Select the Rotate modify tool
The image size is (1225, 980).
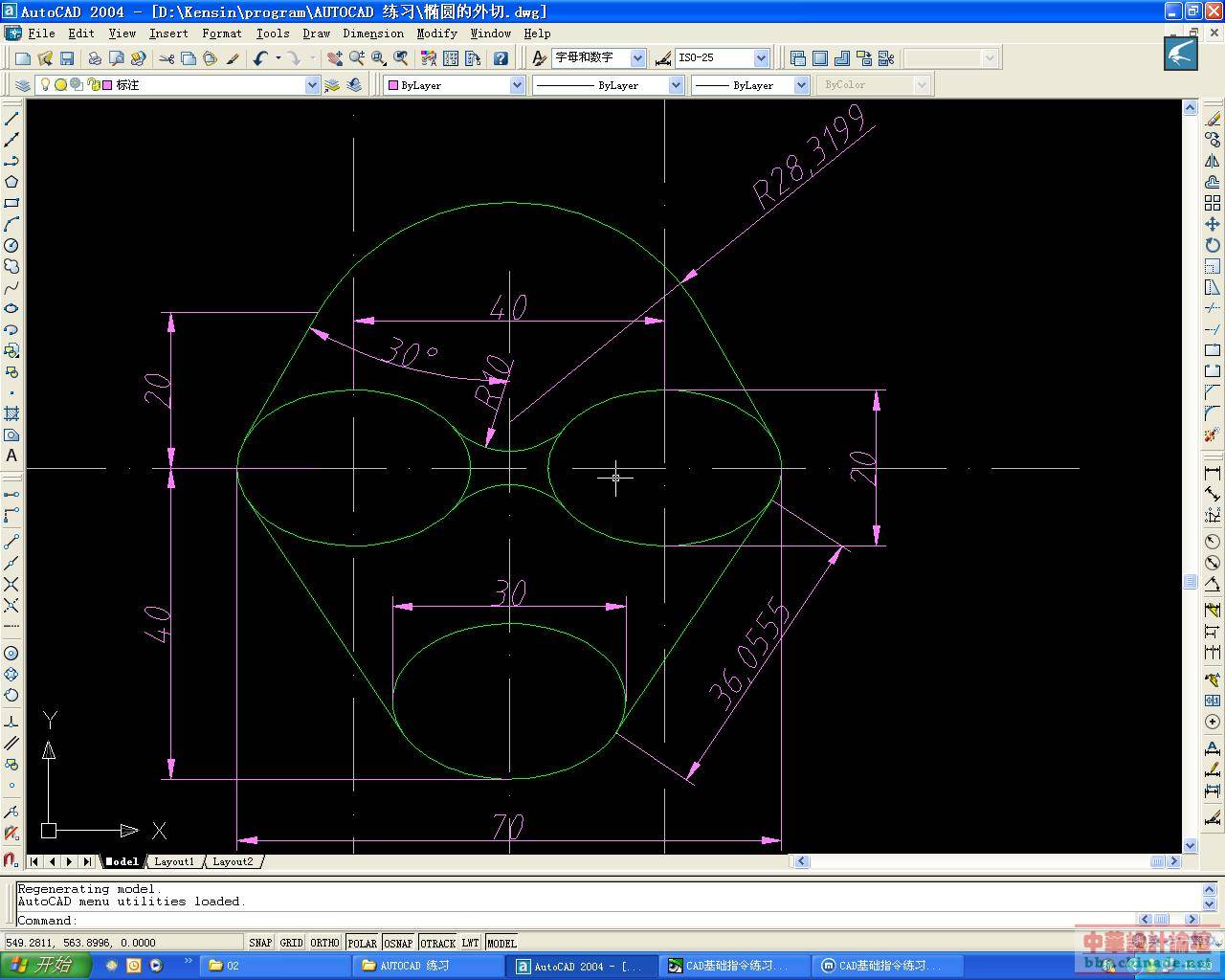tap(1213, 245)
